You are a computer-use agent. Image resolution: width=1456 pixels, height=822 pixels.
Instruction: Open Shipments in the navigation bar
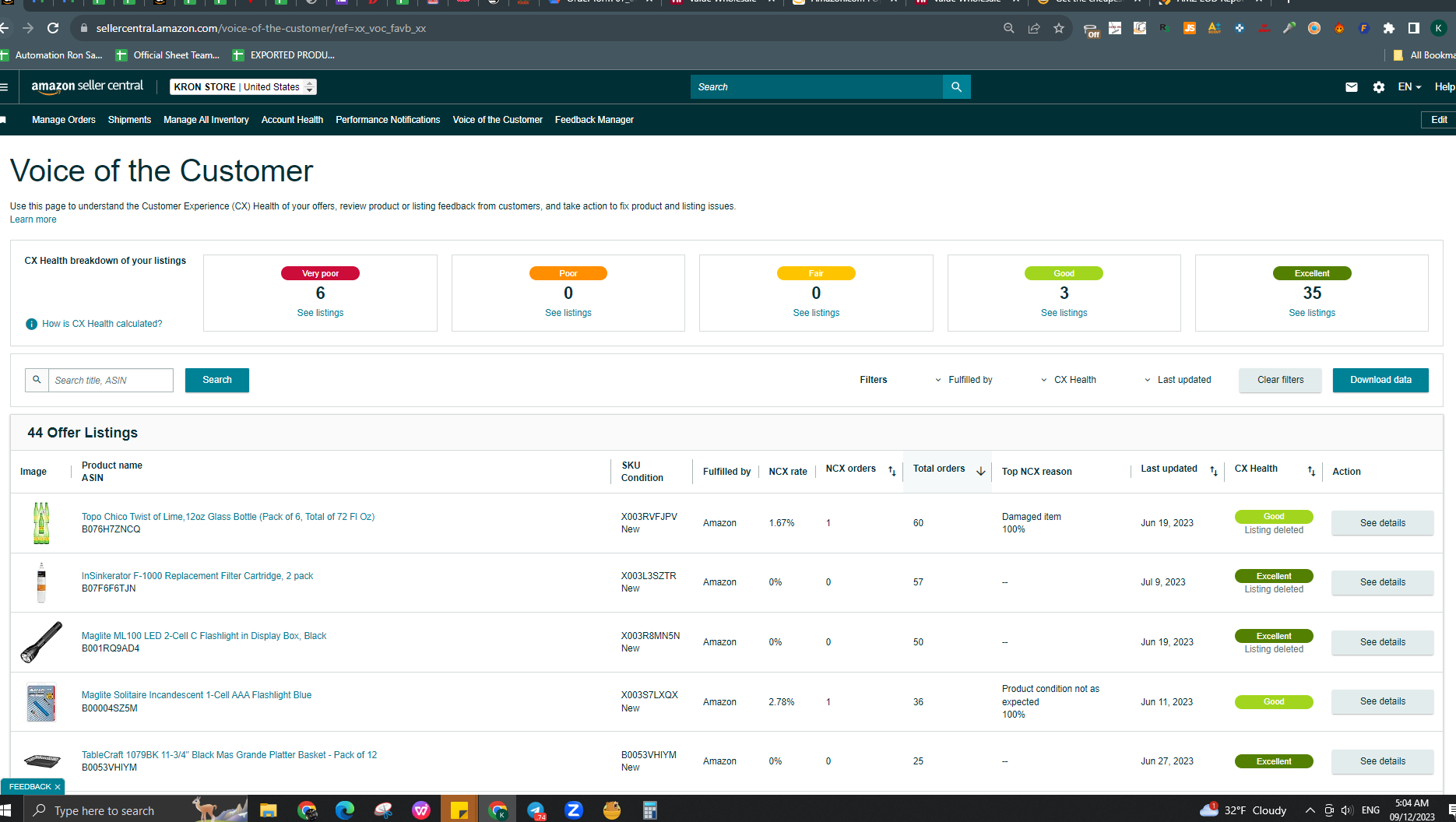click(129, 120)
